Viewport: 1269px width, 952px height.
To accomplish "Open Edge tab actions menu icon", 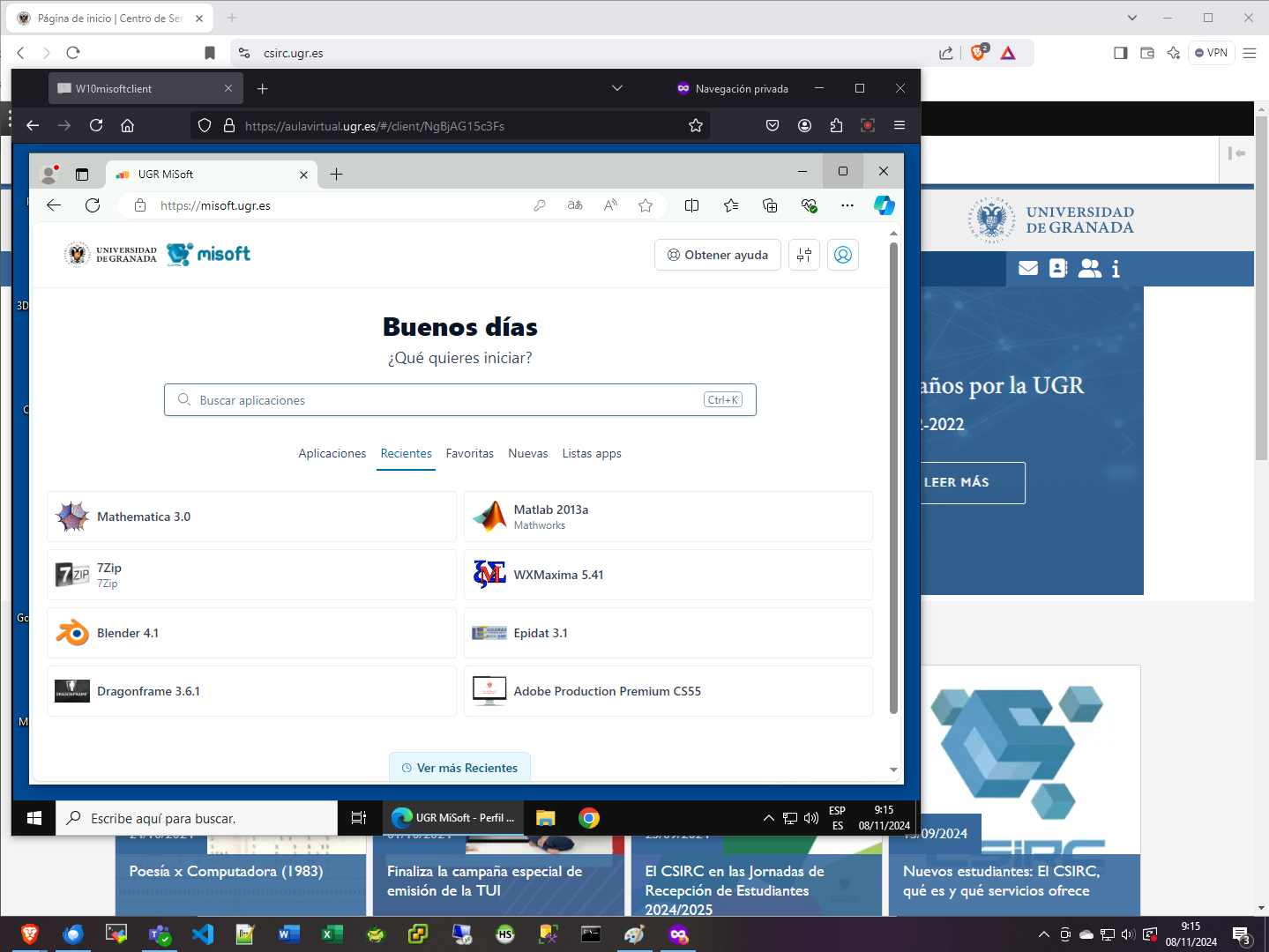I will 82,175.
